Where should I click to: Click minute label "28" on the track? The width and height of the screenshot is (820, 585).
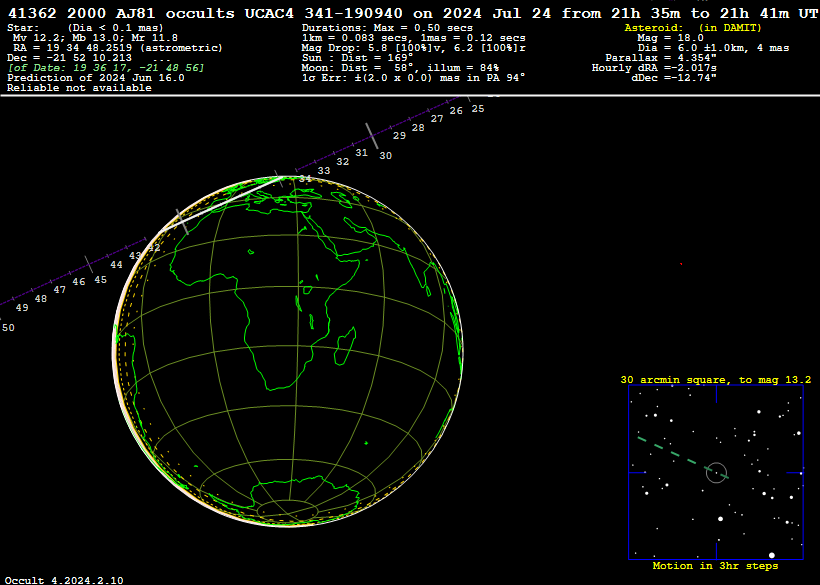[x=418, y=128]
